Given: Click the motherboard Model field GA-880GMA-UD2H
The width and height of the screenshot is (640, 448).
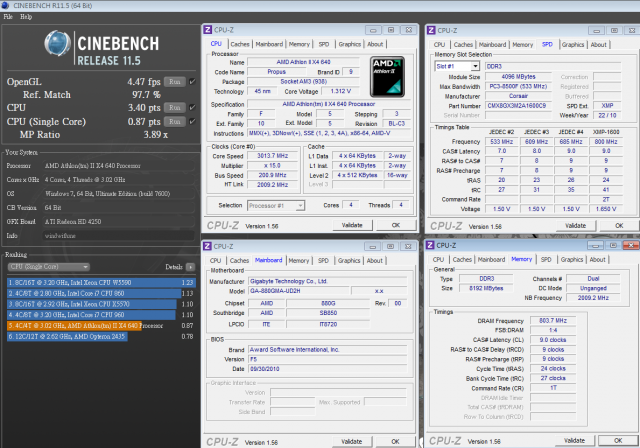Looking at the screenshot, I should [x=299, y=291].
